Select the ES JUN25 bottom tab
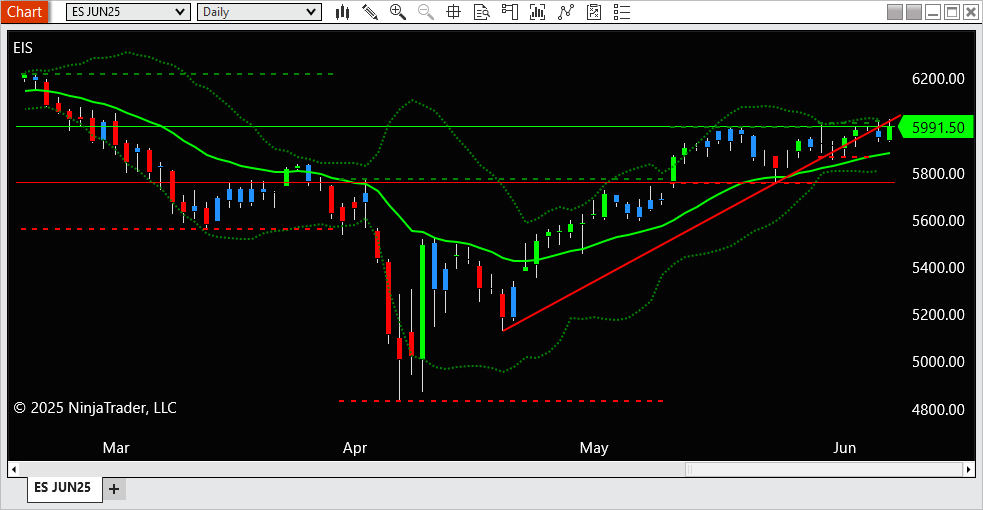 coord(63,487)
